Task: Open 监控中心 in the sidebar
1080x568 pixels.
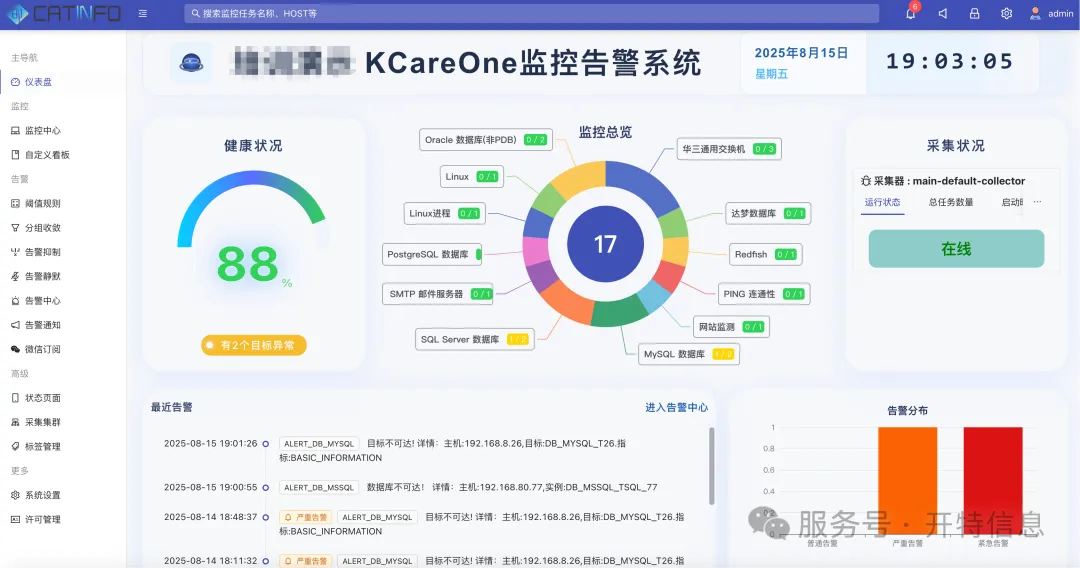Action: pos(42,130)
